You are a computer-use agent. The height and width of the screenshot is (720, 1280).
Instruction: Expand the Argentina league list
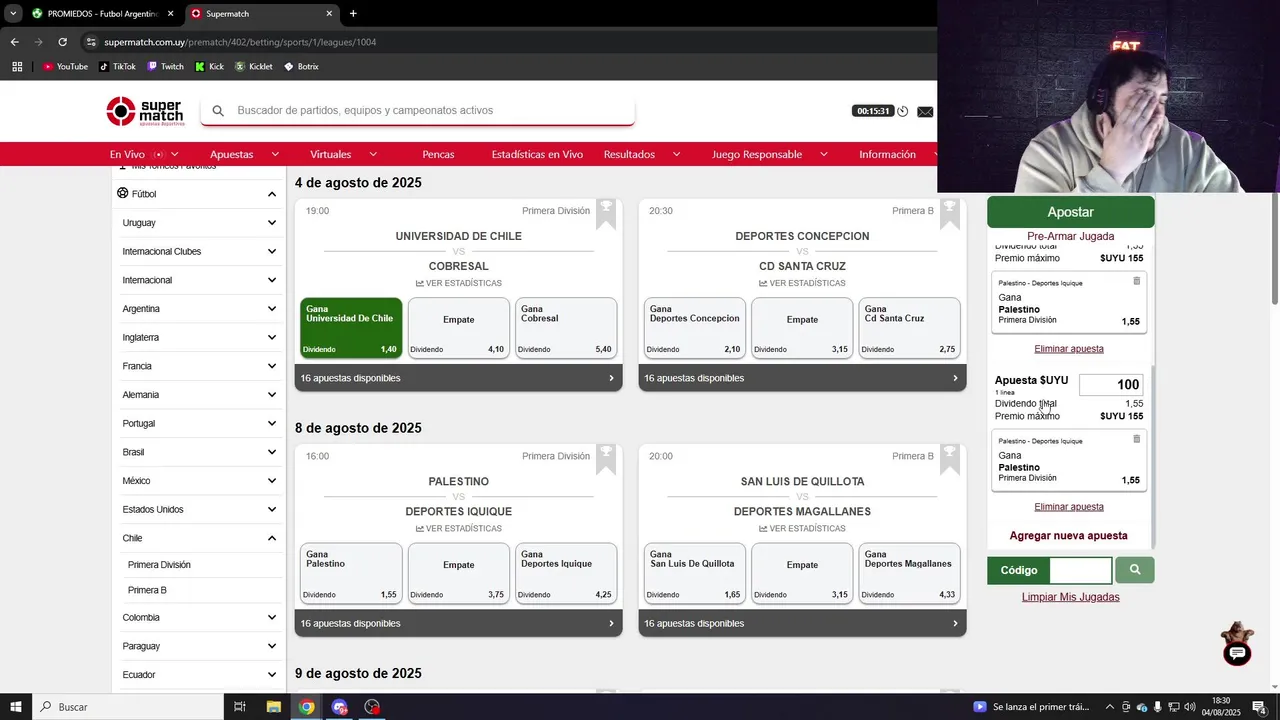pyautogui.click(x=271, y=309)
